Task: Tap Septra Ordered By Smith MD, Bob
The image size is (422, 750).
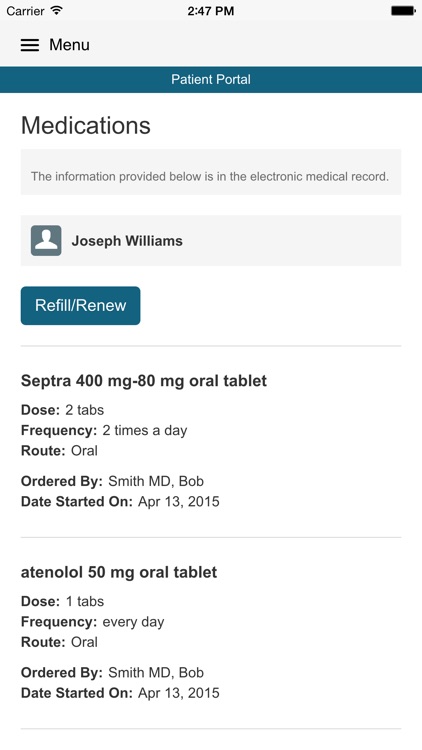Action: pos(112,481)
